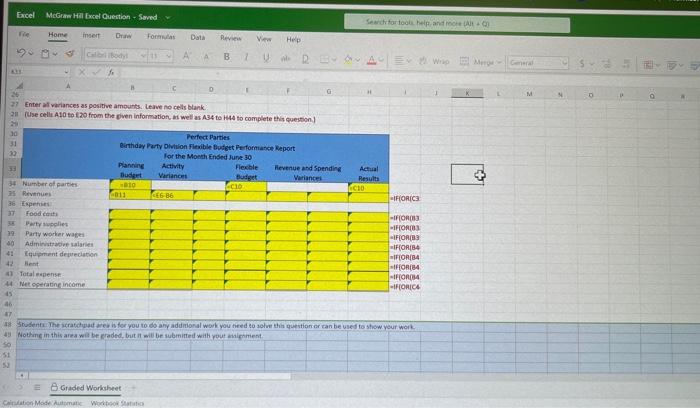Toggle Underline formatting
The image size is (700, 408).
pyautogui.click(x=266, y=58)
